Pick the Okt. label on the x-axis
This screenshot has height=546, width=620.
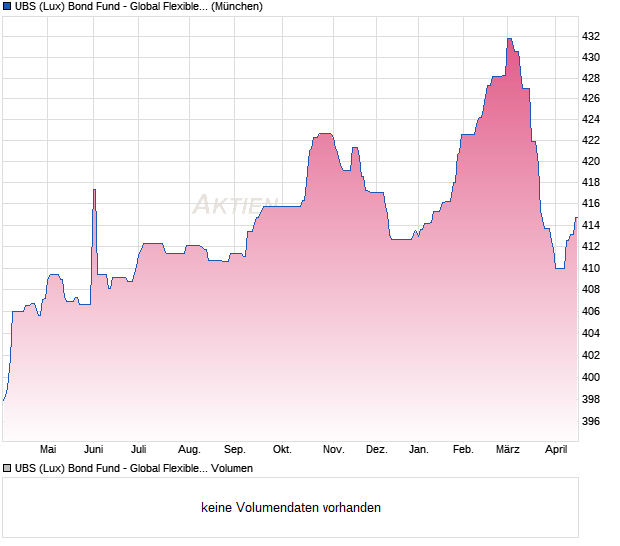click(282, 449)
